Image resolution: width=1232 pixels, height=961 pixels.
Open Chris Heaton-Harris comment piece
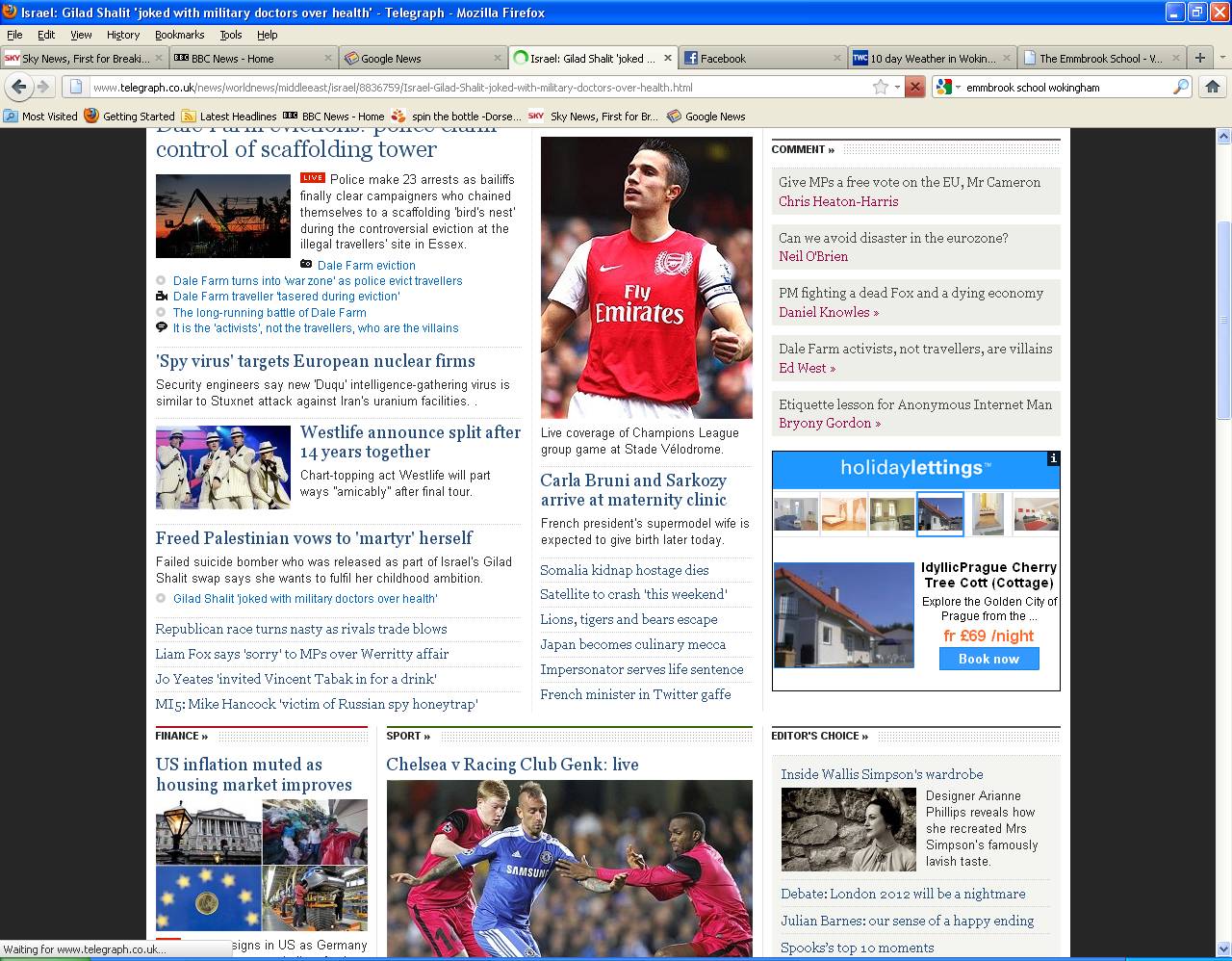click(x=838, y=201)
